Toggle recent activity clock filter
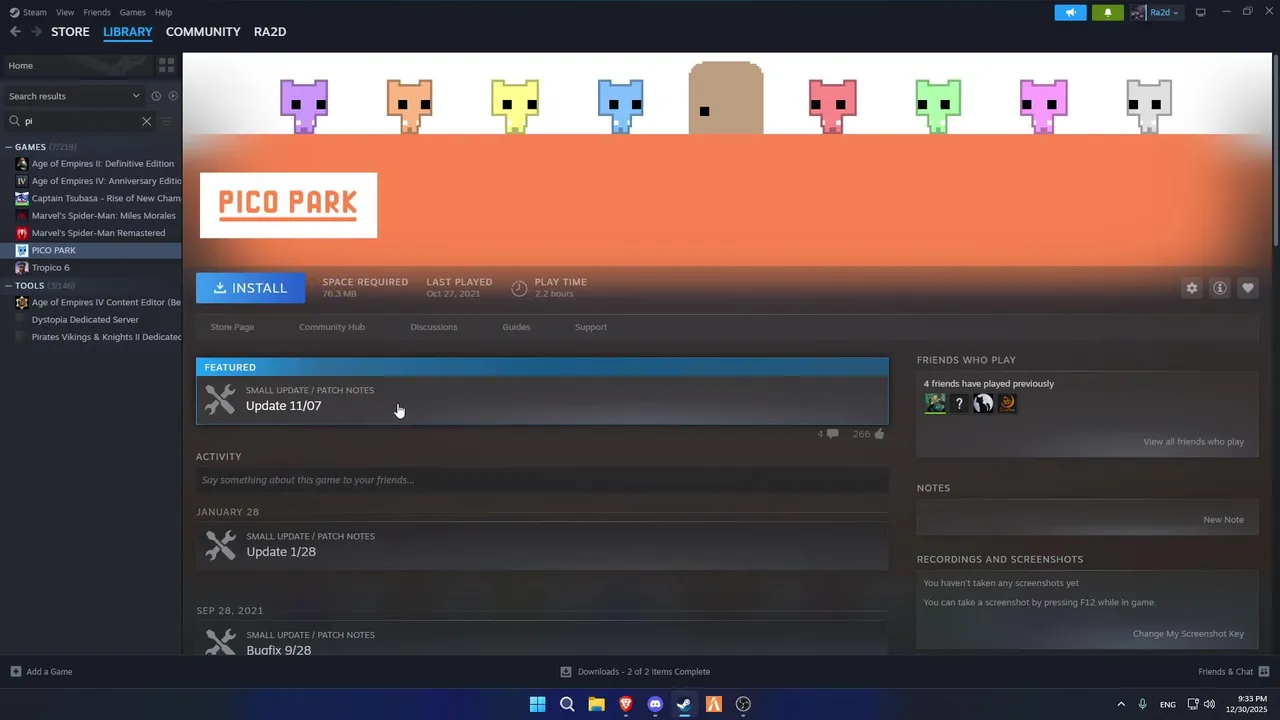The width and height of the screenshot is (1280, 720). [156, 96]
